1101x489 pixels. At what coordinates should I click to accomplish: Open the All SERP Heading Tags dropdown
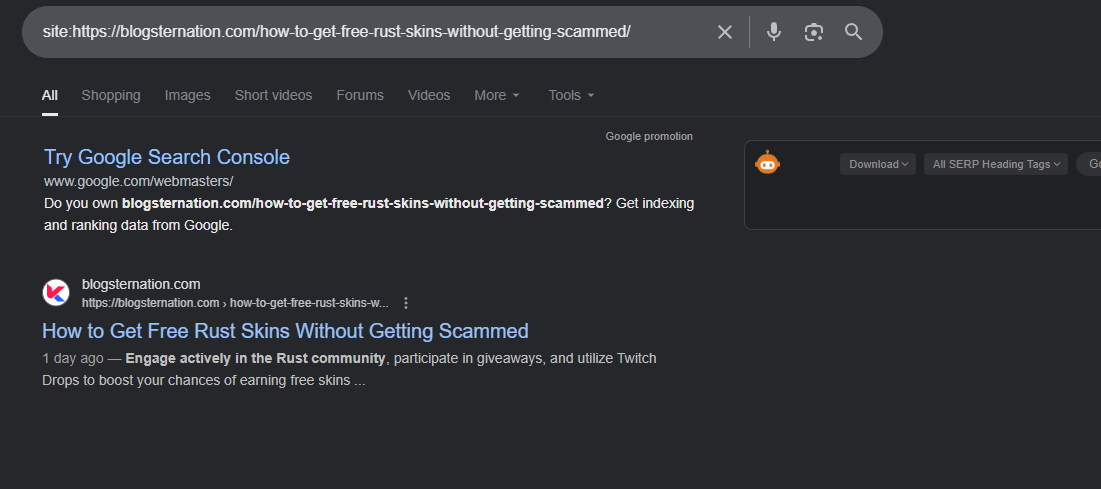click(x=995, y=164)
